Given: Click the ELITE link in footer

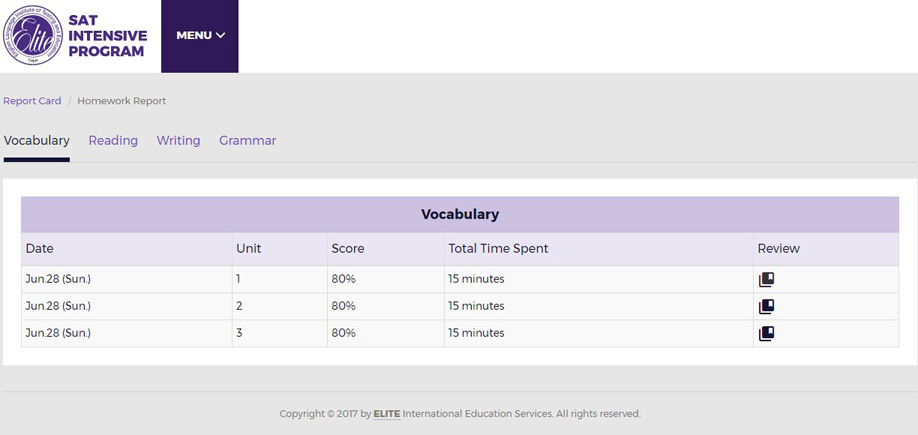Looking at the screenshot, I should click(x=387, y=414).
